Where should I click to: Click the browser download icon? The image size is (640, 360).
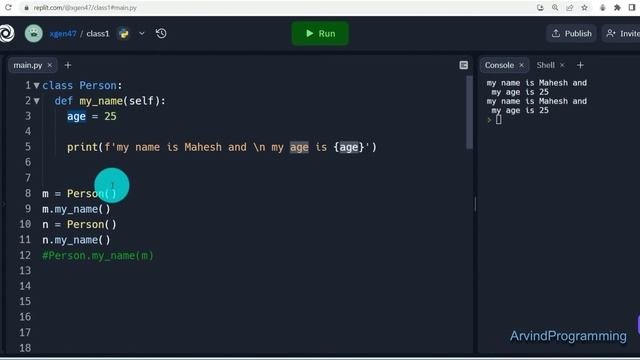[x=602, y=7]
